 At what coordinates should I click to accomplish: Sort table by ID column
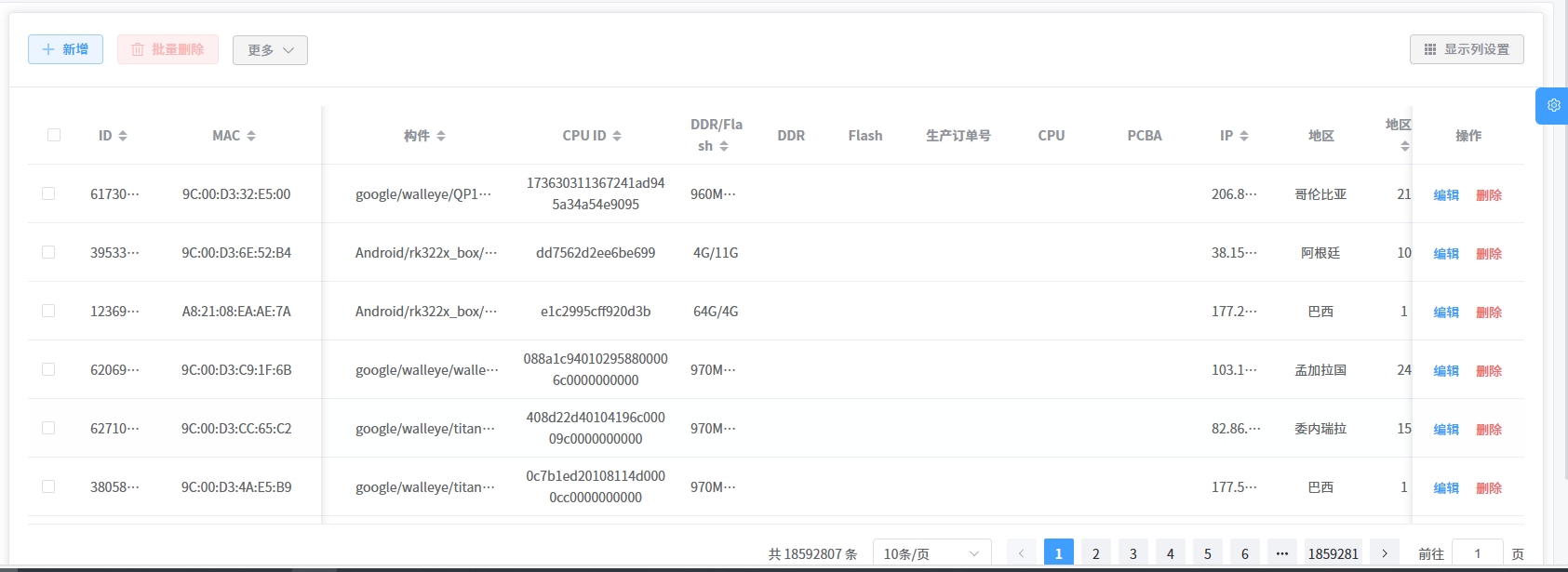pyautogui.click(x=123, y=136)
